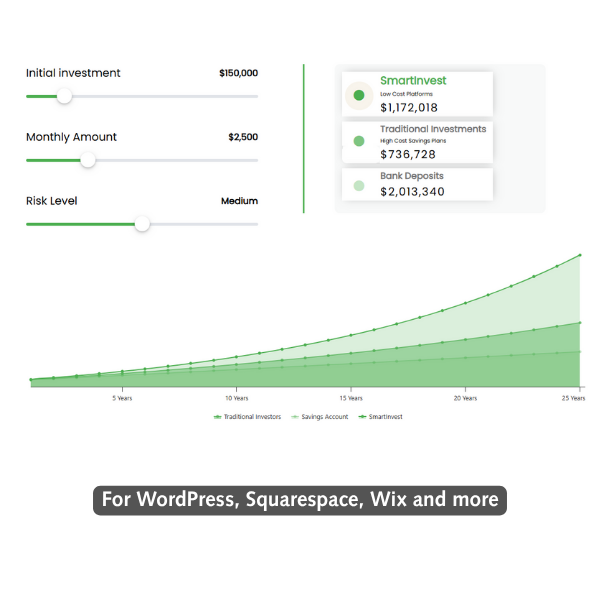Open the Traditional Investments result card
The width and height of the screenshot is (600, 600).
(417, 142)
